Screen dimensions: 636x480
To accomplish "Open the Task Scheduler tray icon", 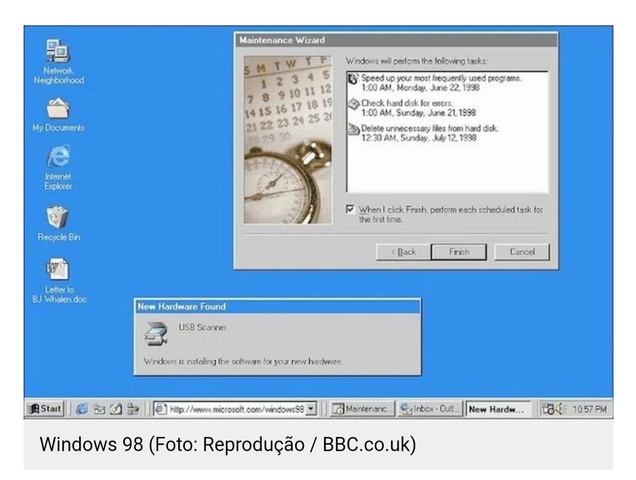I will coord(548,409).
